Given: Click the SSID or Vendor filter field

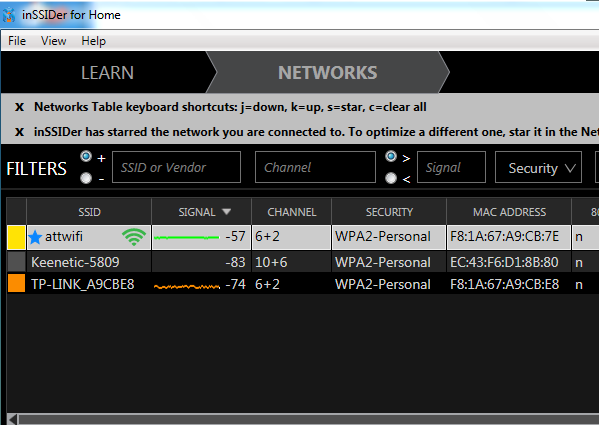Looking at the screenshot, I should (176, 167).
